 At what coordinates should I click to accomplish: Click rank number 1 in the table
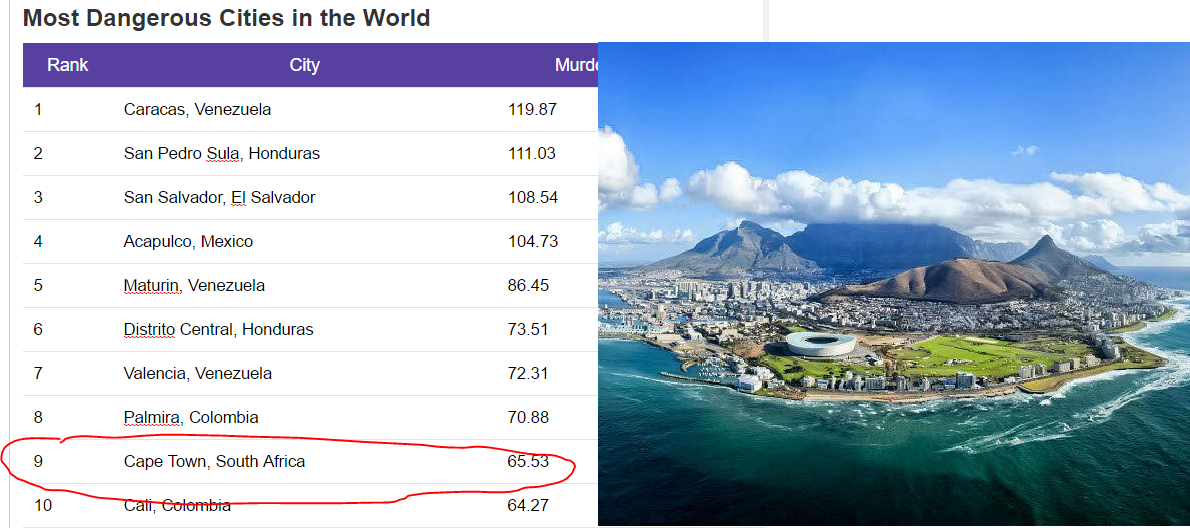coord(38,109)
